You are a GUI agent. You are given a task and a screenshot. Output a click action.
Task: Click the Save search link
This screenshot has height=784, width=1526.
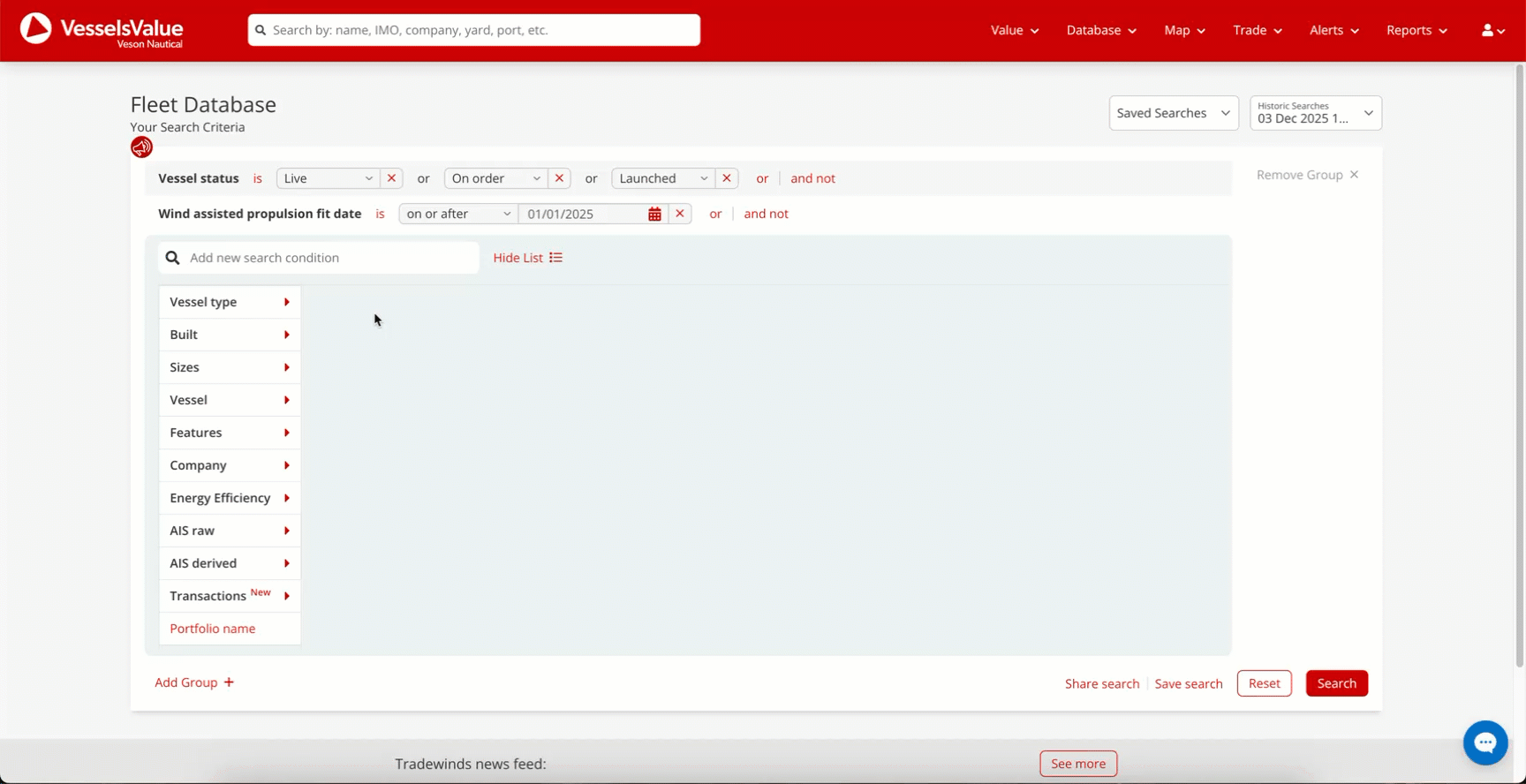(x=1188, y=684)
